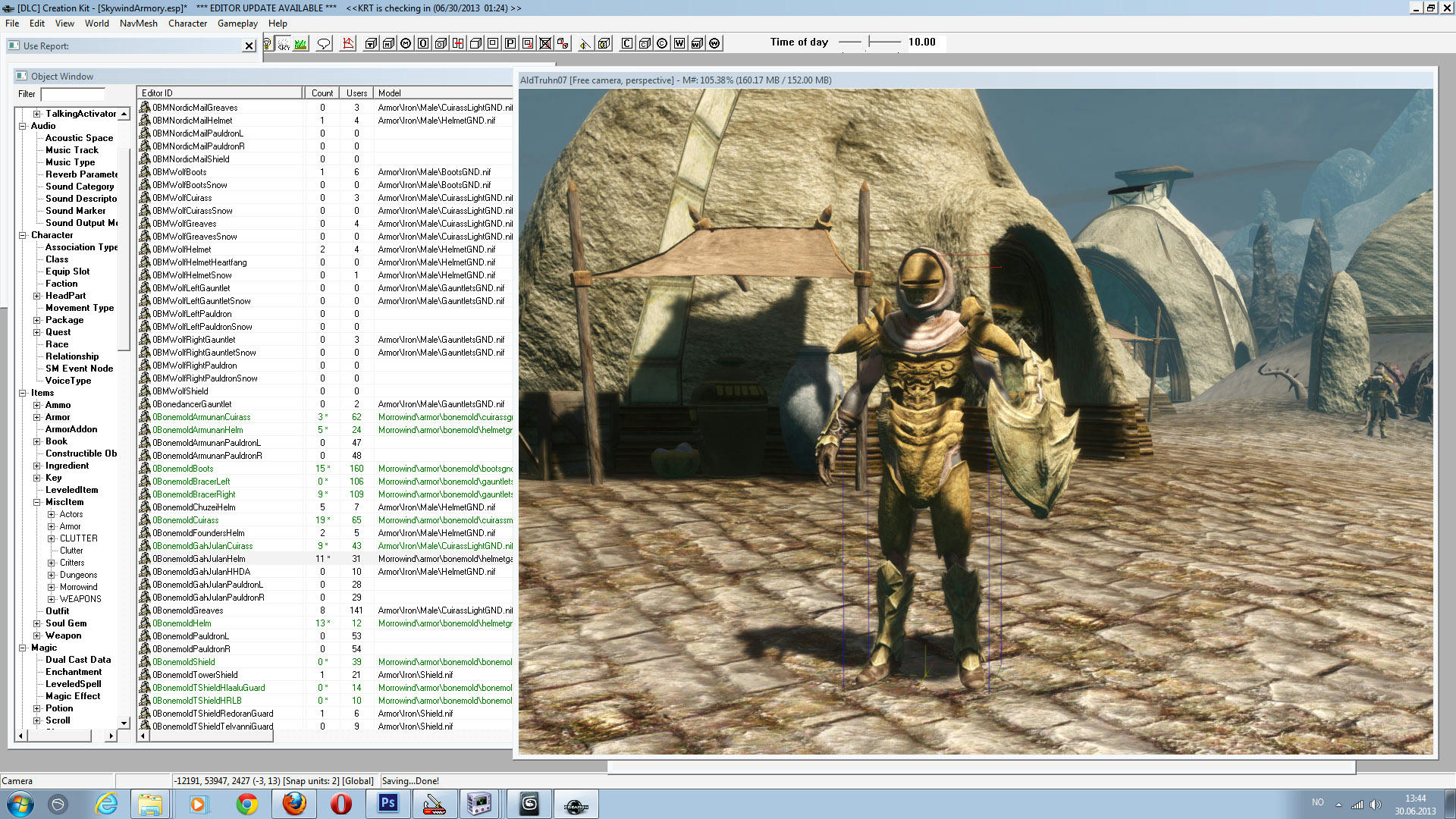Expand the HeadPart tree node
This screenshot has width=1456, height=819.
[x=37, y=296]
